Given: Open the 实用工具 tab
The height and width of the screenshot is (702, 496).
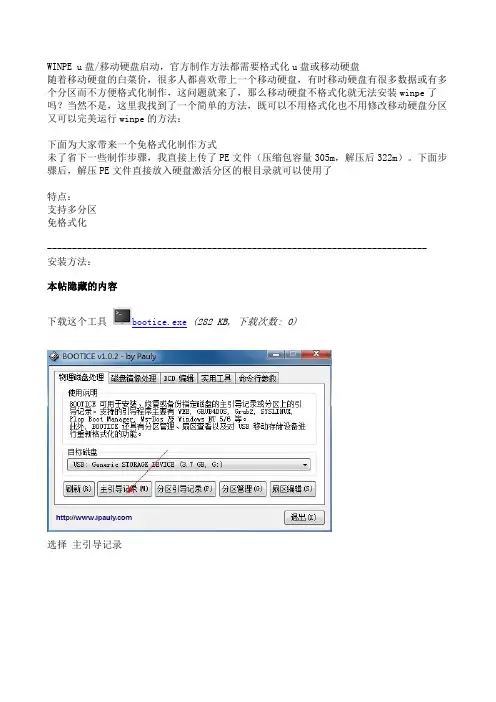Looking at the screenshot, I should 216,378.
